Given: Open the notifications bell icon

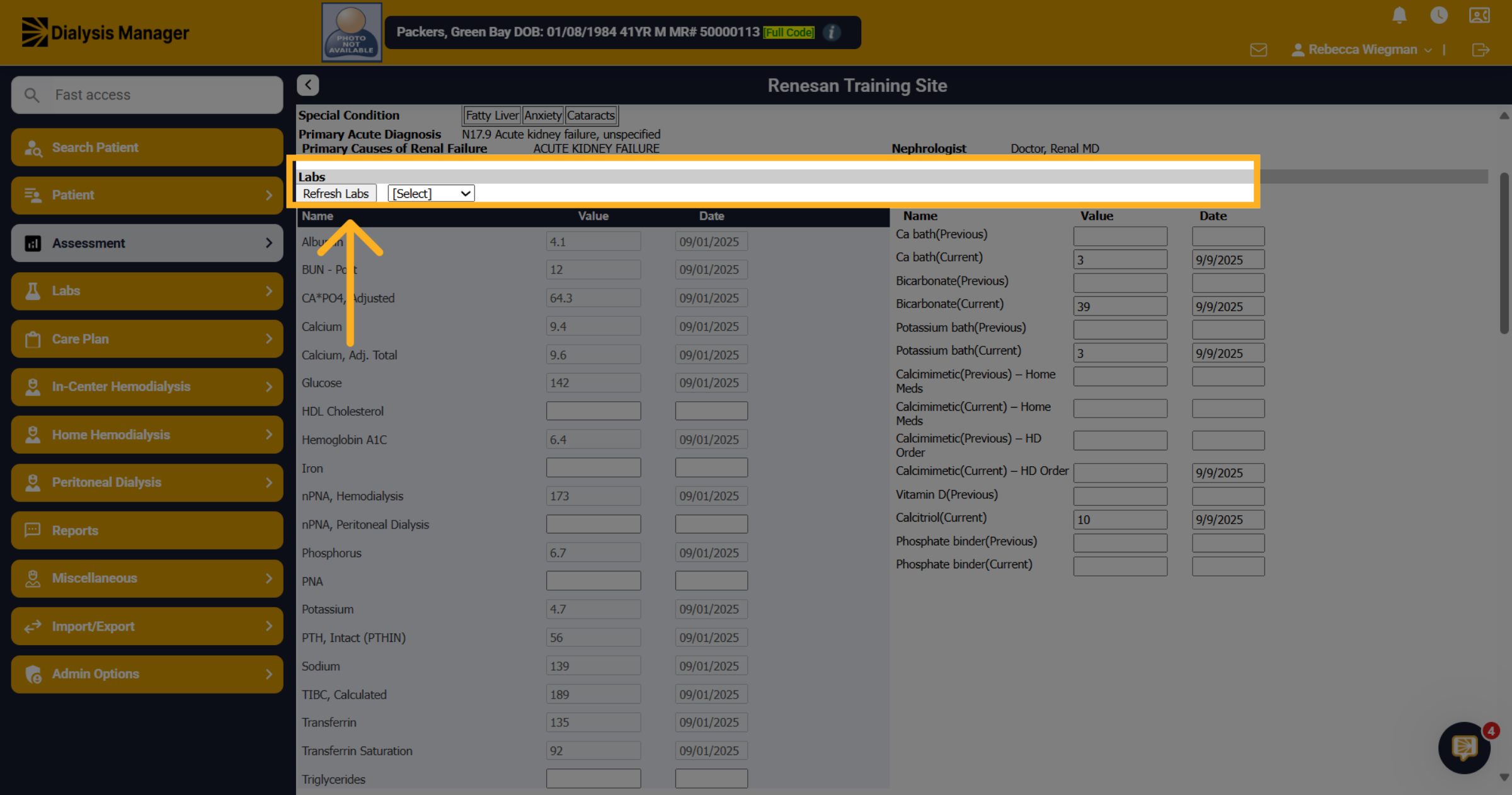Looking at the screenshot, I should coord(1399,15).
